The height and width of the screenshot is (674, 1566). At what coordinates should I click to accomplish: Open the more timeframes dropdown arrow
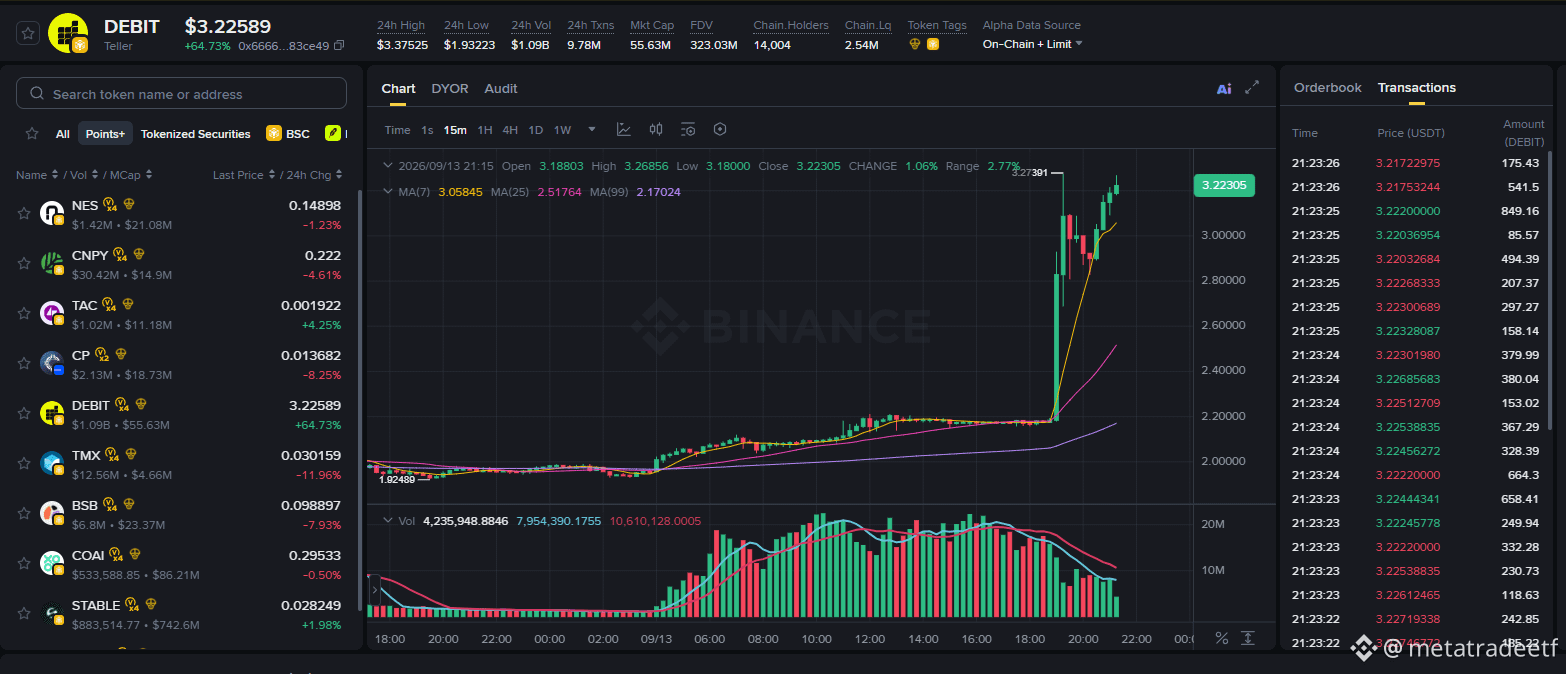tap(592, 130)
